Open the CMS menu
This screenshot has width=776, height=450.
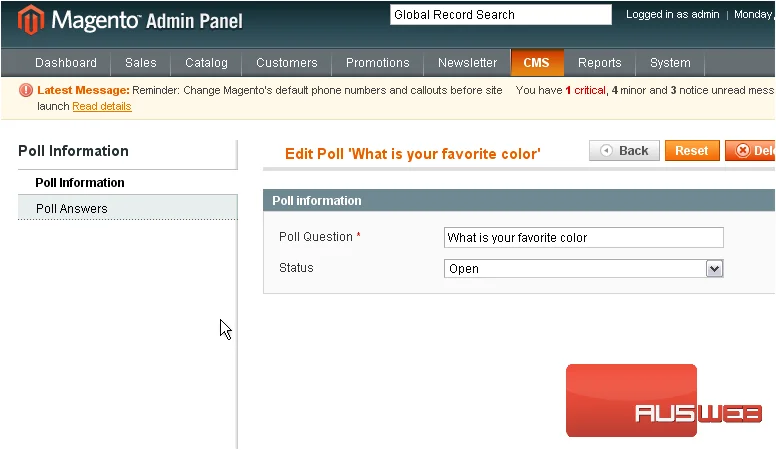click(x=536, y=63)
